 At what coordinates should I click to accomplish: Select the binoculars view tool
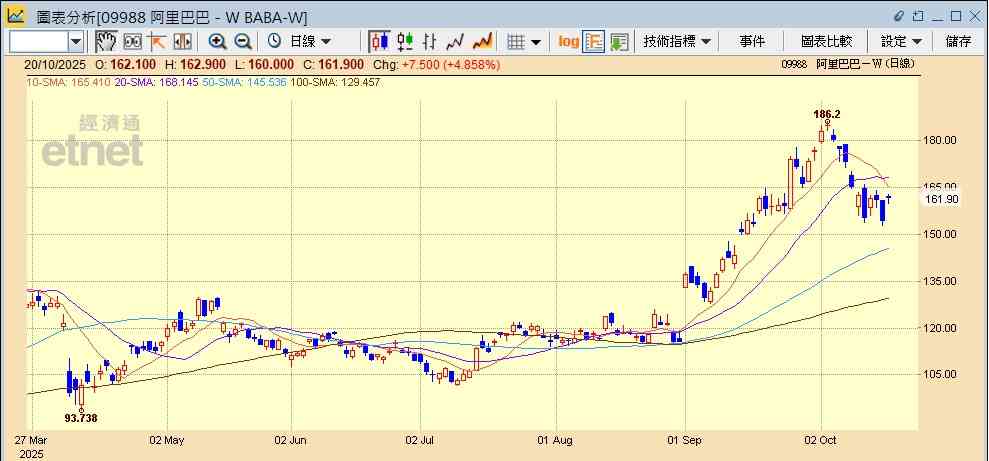132,41
